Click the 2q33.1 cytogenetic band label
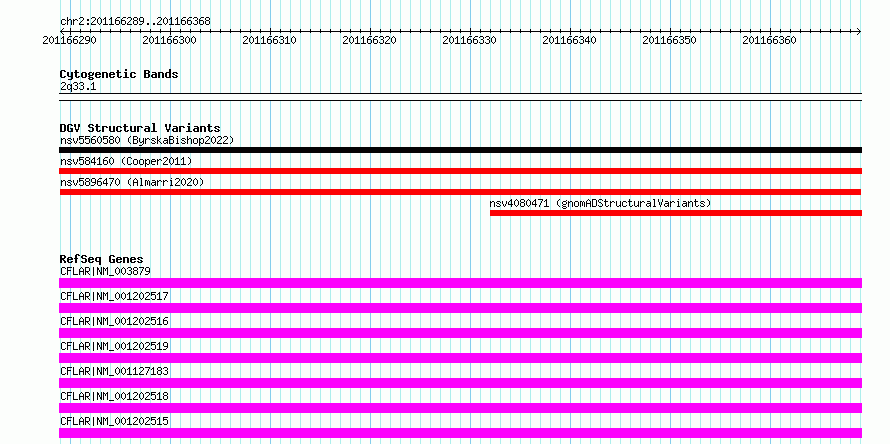 pos(78,87)
